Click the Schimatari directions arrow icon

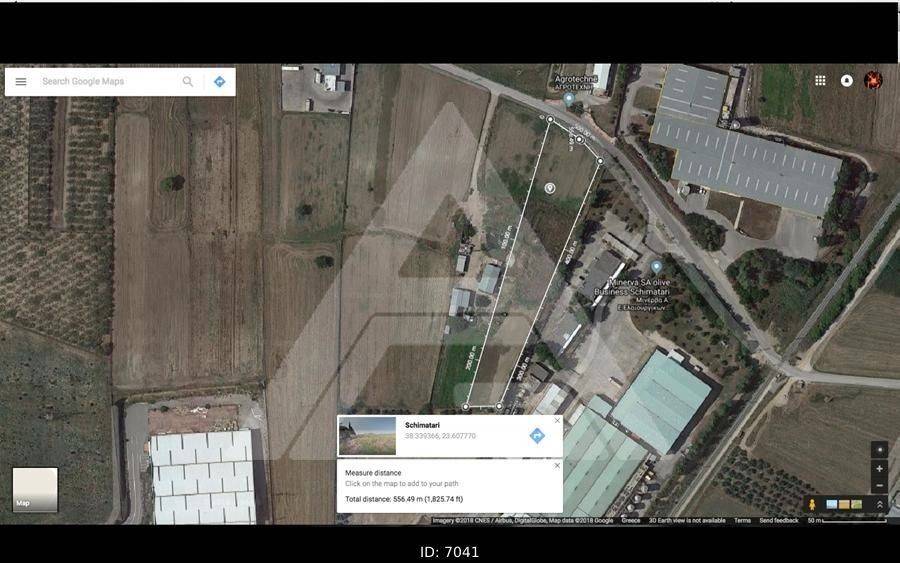click(x=537, y=436)
